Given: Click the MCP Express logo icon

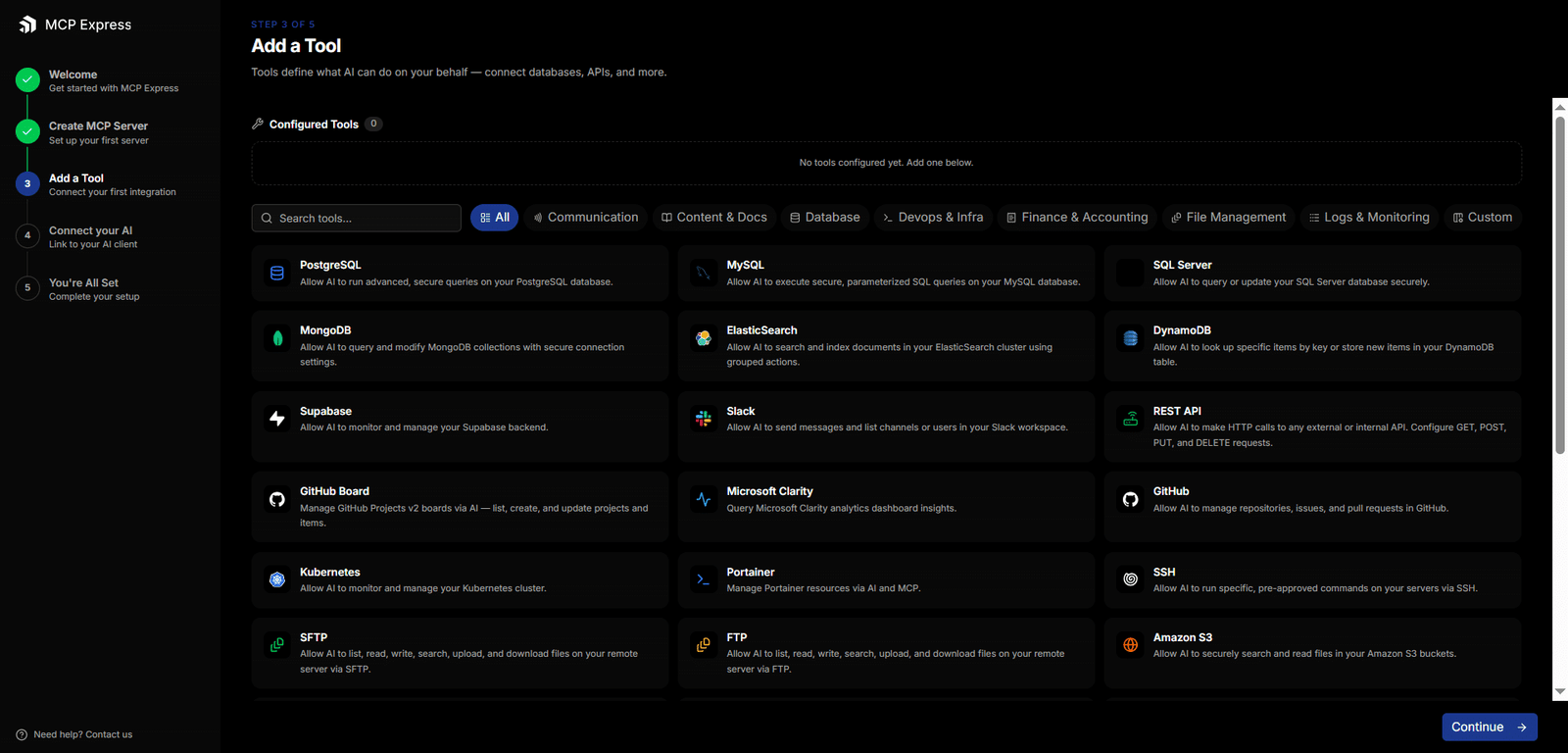Looking at the screenshot, I should click(x=27, y=25).
